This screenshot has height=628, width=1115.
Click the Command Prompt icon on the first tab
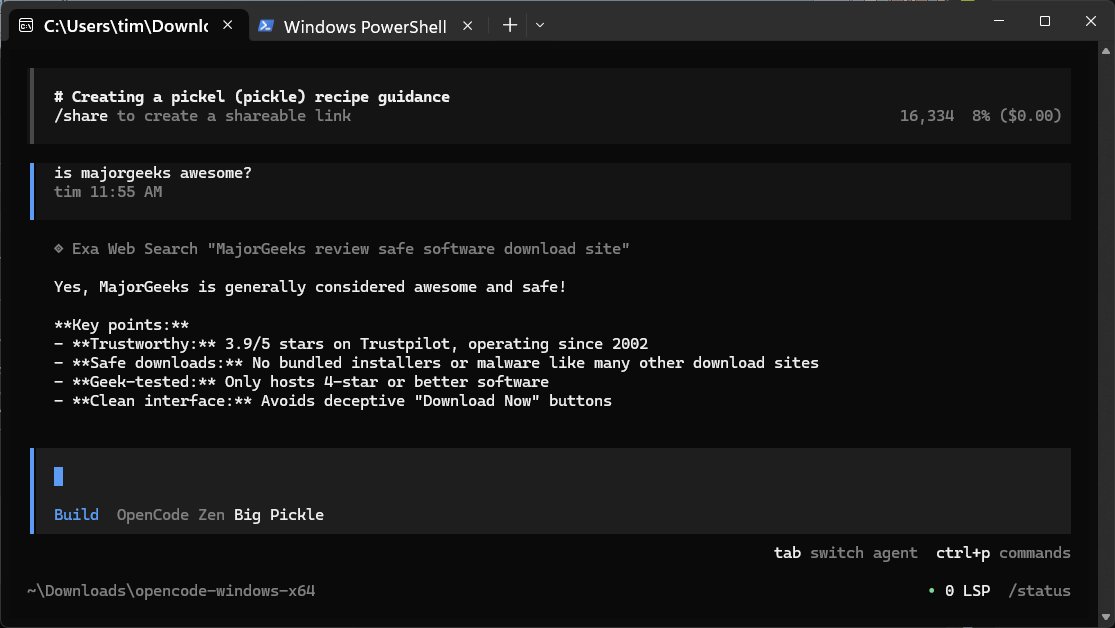pyautogui.click(x=27, y=26)
